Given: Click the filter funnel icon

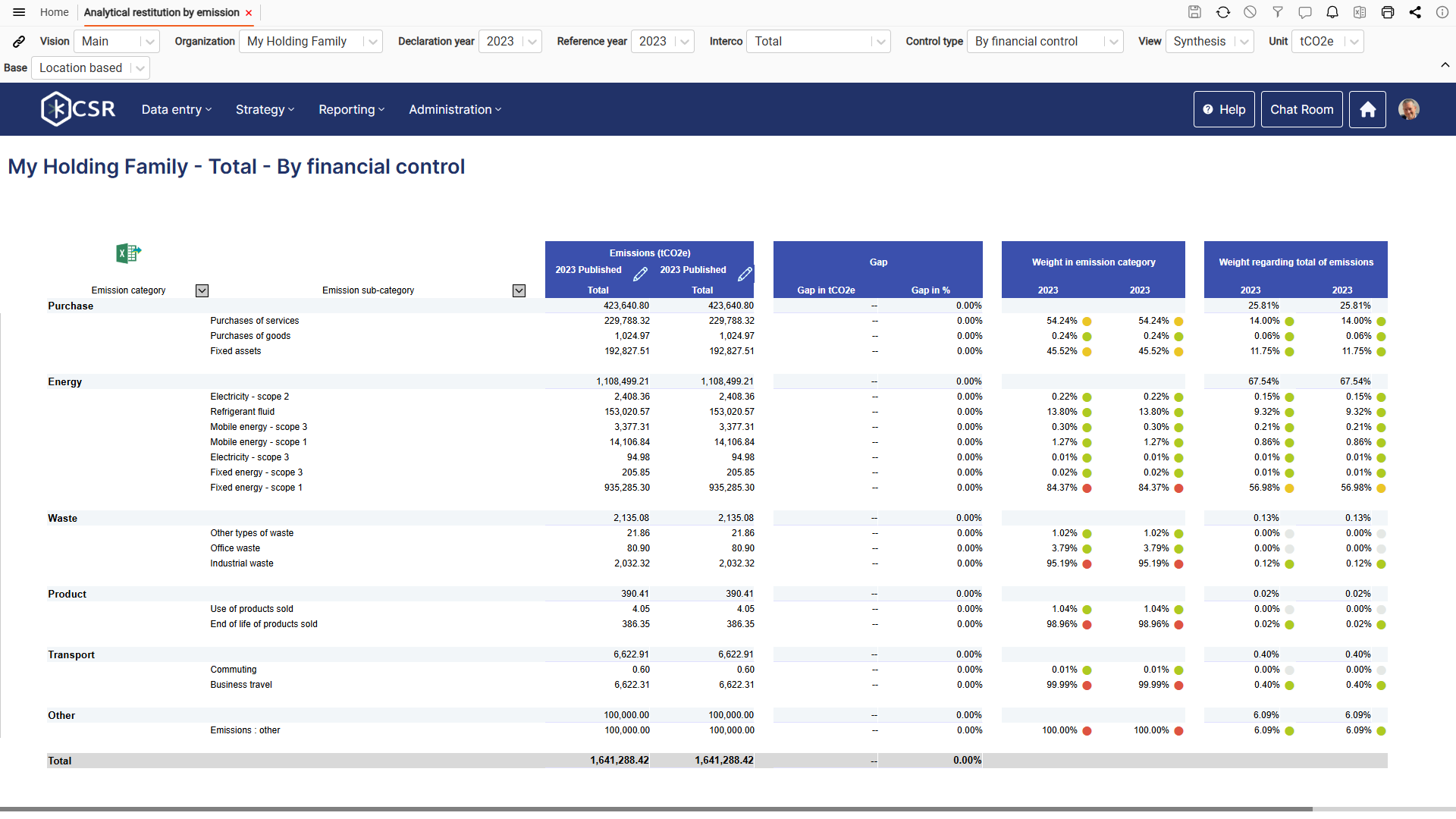Looking at the screenshot, I should 1278,12.
